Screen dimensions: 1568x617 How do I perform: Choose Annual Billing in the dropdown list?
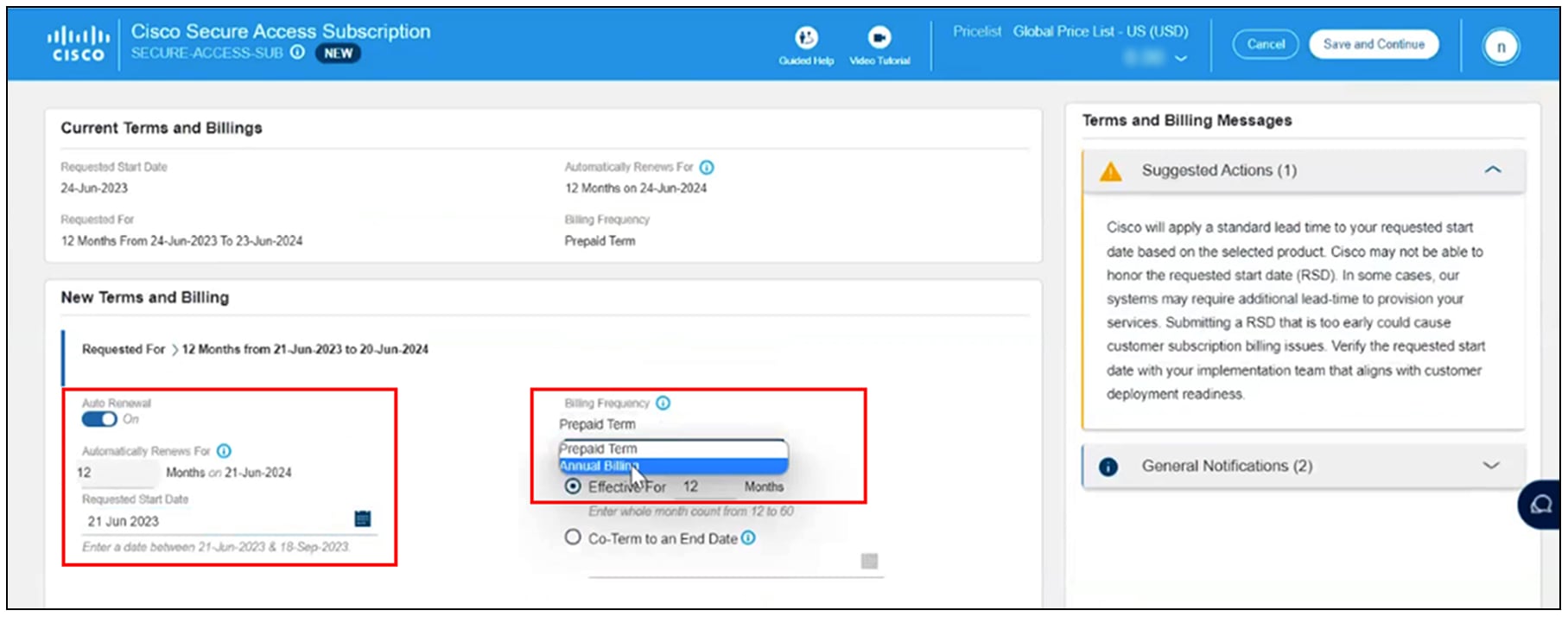(673, 467)
